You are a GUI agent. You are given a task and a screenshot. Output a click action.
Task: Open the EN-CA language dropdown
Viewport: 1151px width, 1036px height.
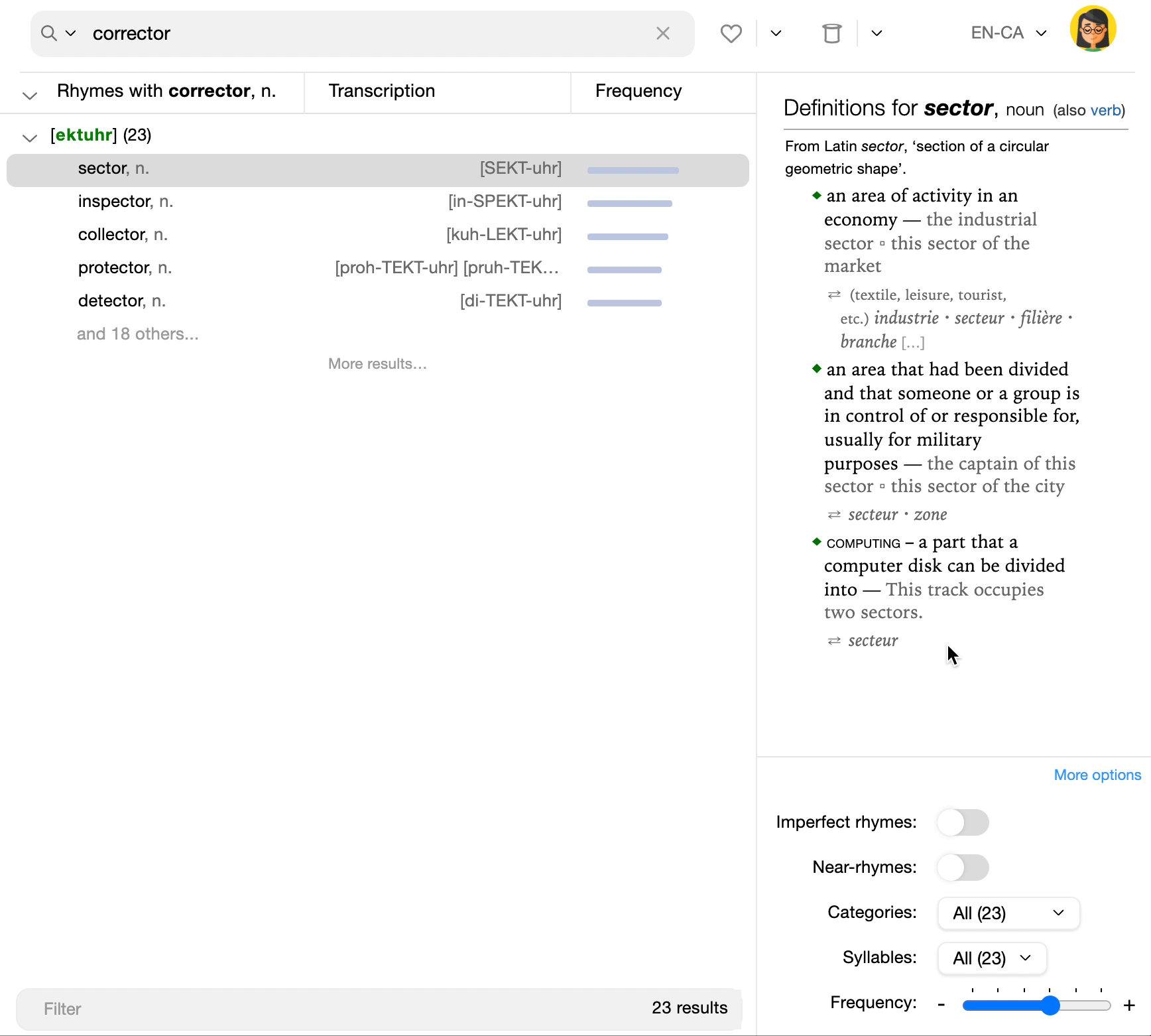point(1008,33)
